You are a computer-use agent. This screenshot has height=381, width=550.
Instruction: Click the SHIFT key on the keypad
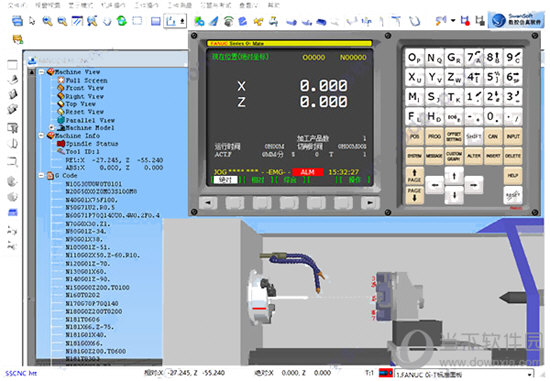[474, 136]
